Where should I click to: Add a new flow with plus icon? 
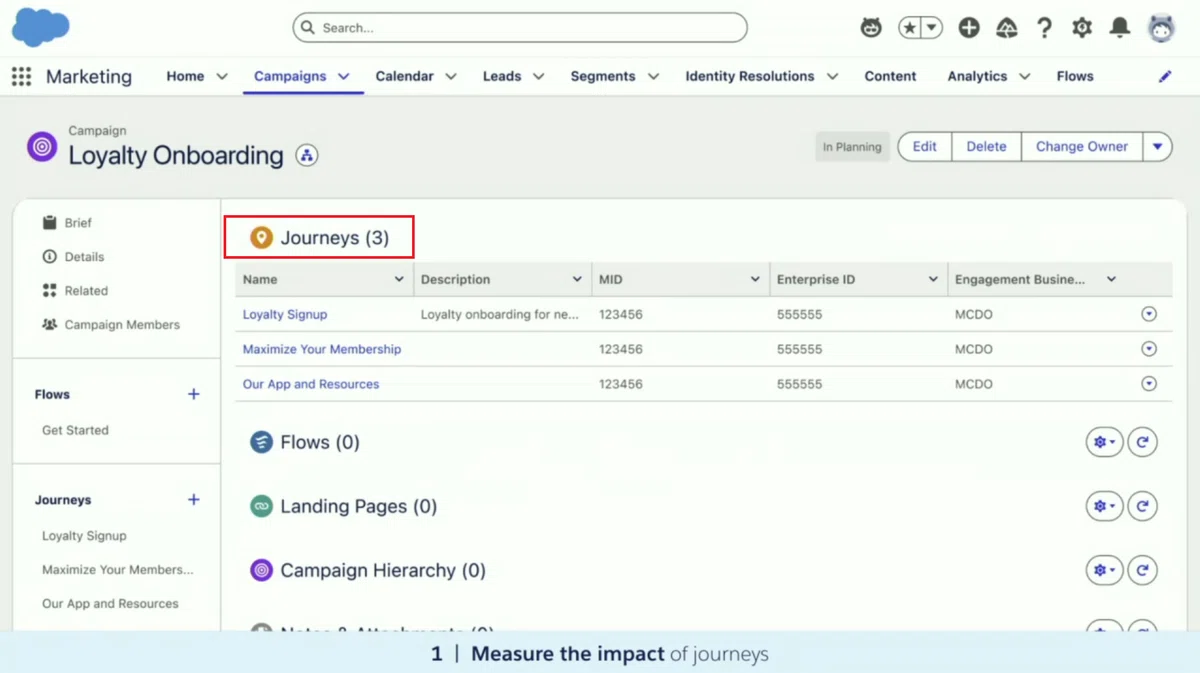(194, 394)
